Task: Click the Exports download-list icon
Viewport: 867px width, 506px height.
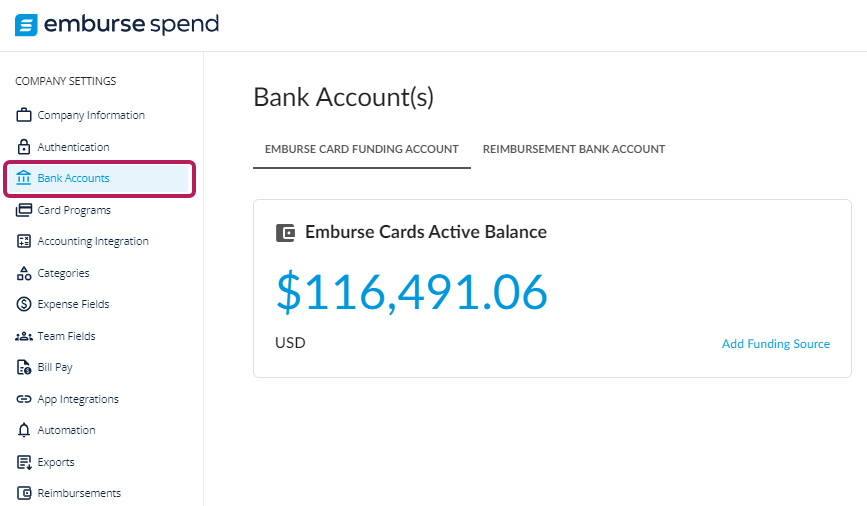Action: pos(24,462)
